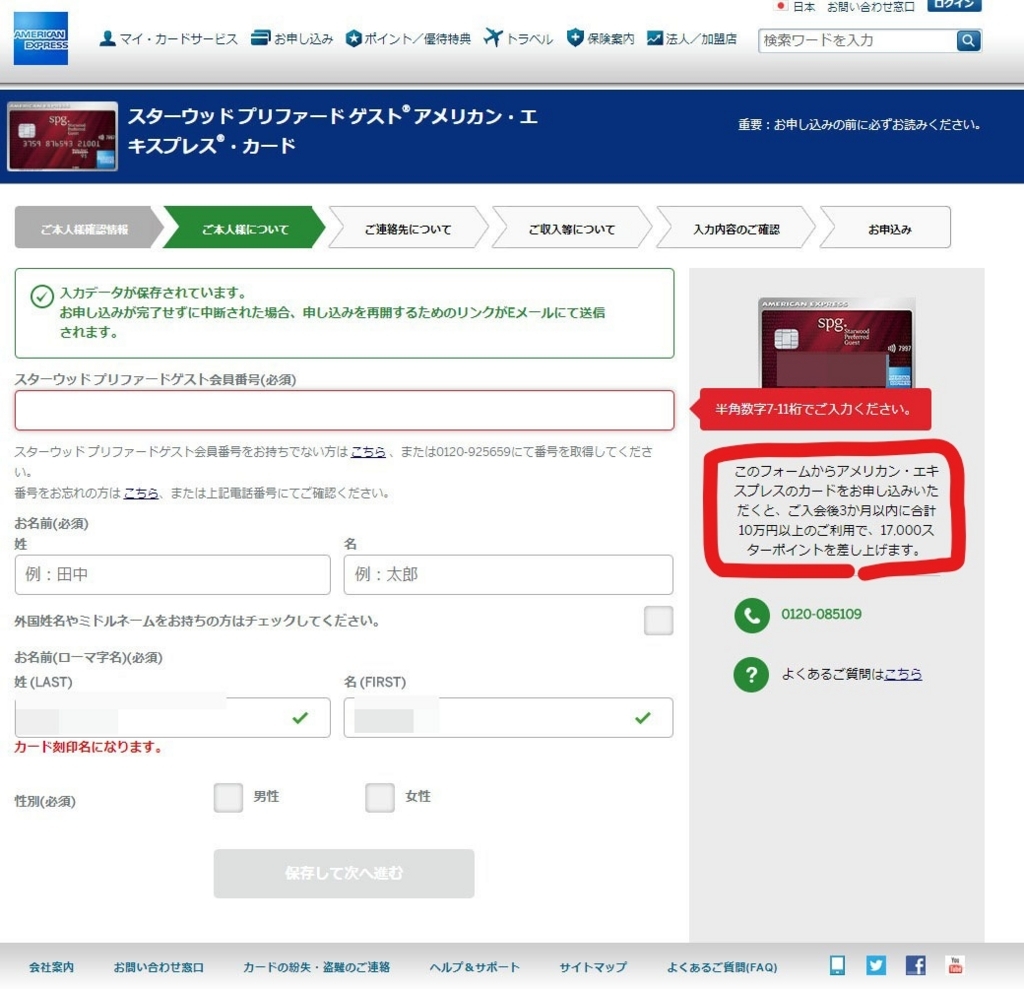Open the Twitter icon in footer
The height and width of the screenshot is (989, 1024).
click(x=876, y=965)
